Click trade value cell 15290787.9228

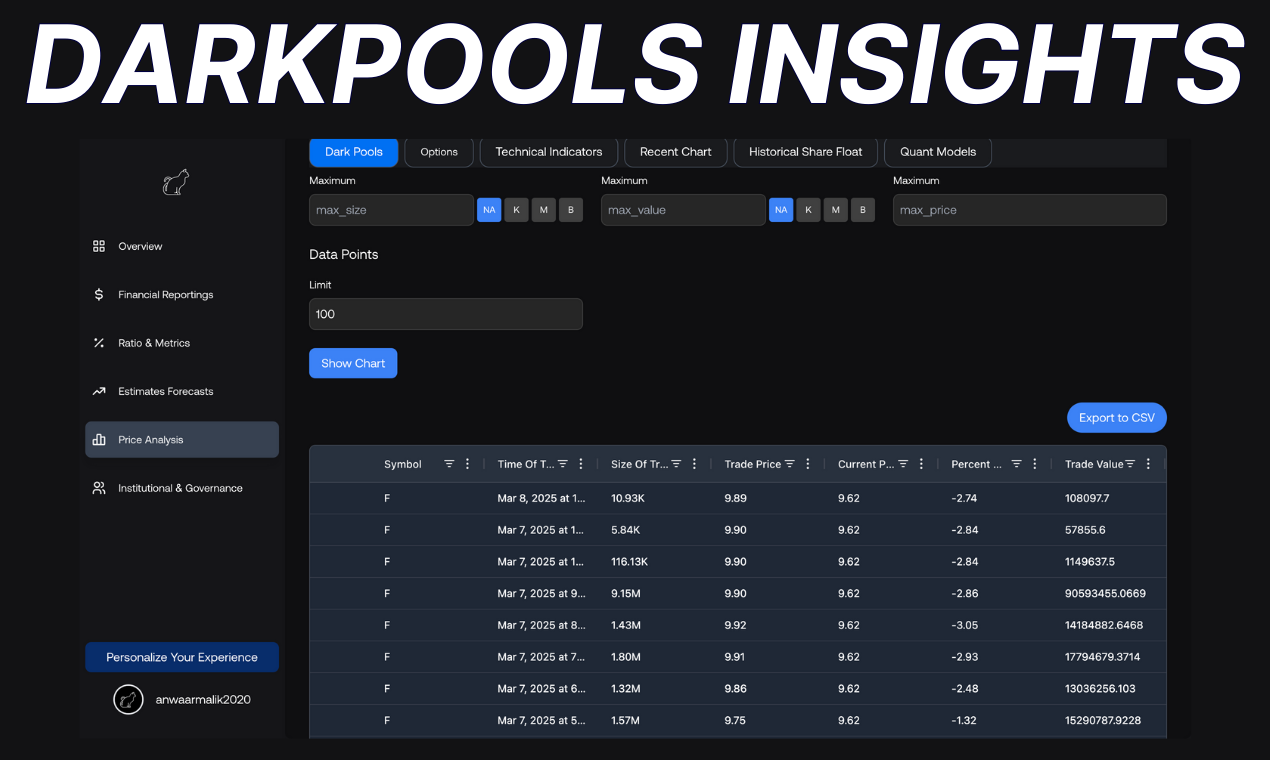tap(1103, 720)
